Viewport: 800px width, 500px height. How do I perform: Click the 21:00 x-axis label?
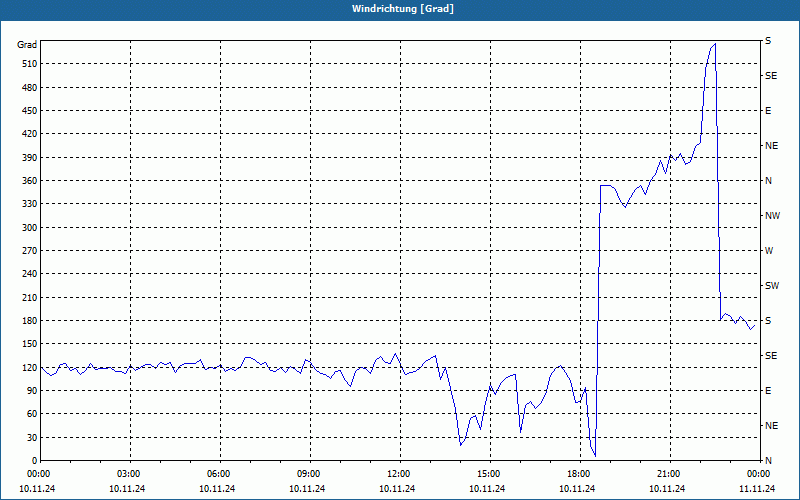670,474
